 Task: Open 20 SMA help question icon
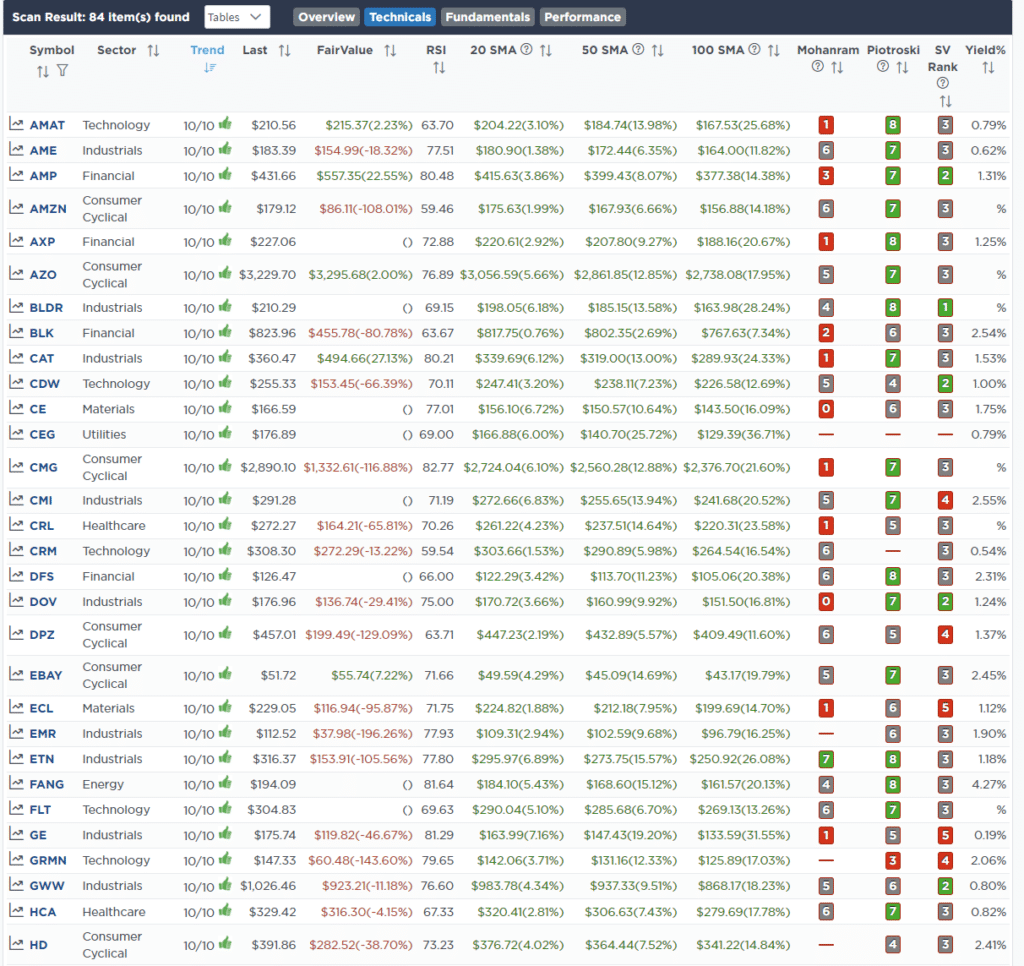(526, 50)
